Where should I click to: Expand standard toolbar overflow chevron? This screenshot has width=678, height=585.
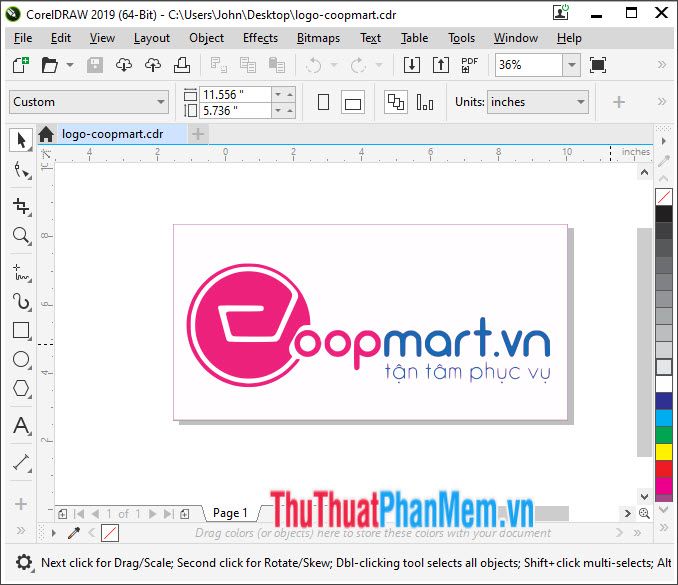[662, 65]
